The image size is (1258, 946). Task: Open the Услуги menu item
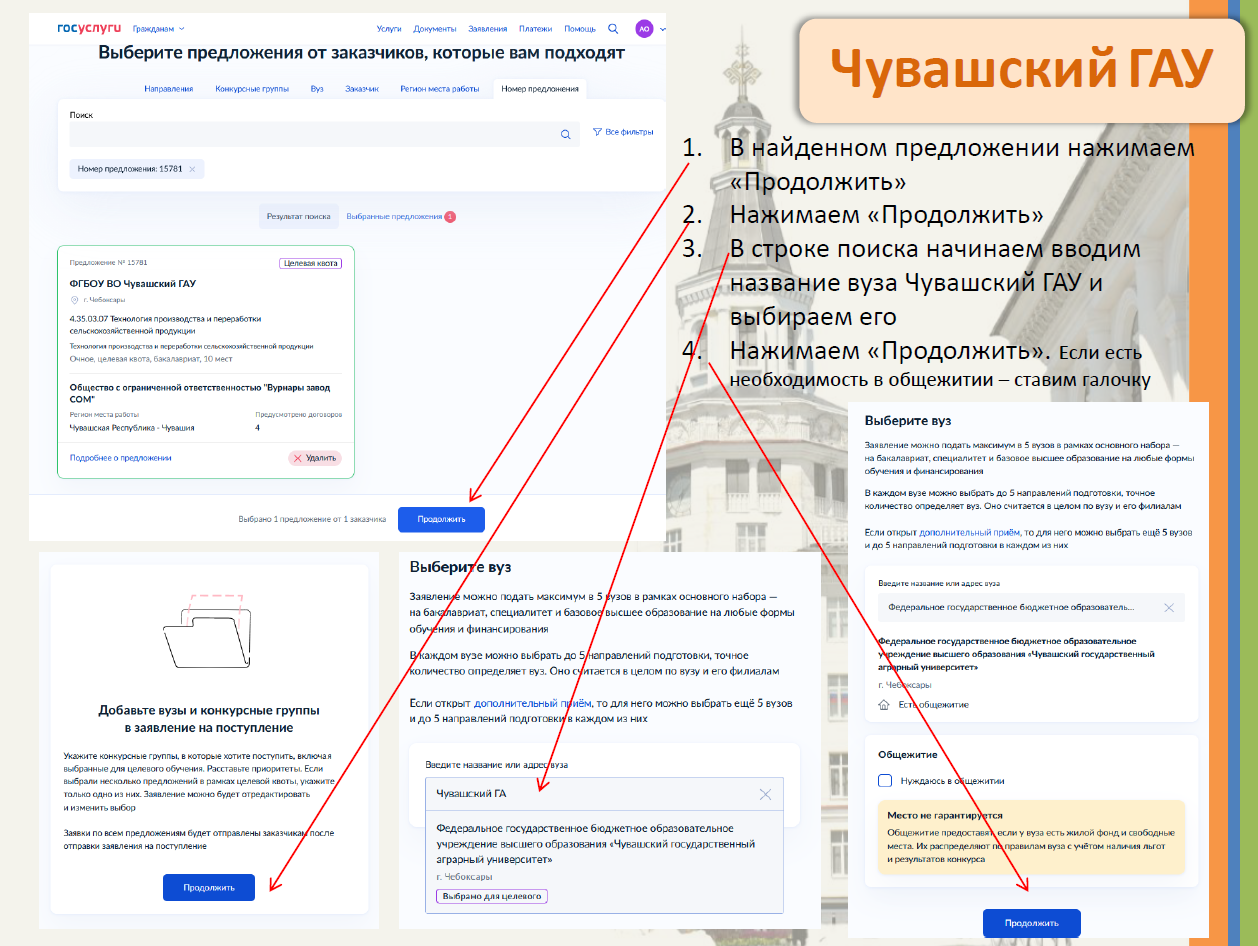coord(389,29)
